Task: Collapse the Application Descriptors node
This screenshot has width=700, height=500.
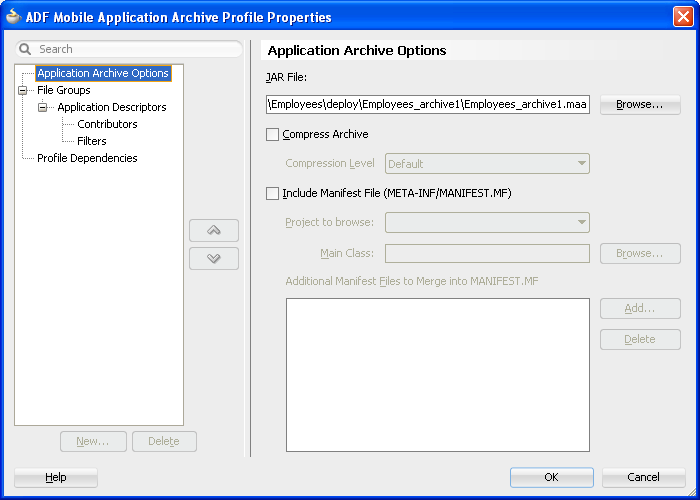Action: pyautogui.click(x=42, y=108)
